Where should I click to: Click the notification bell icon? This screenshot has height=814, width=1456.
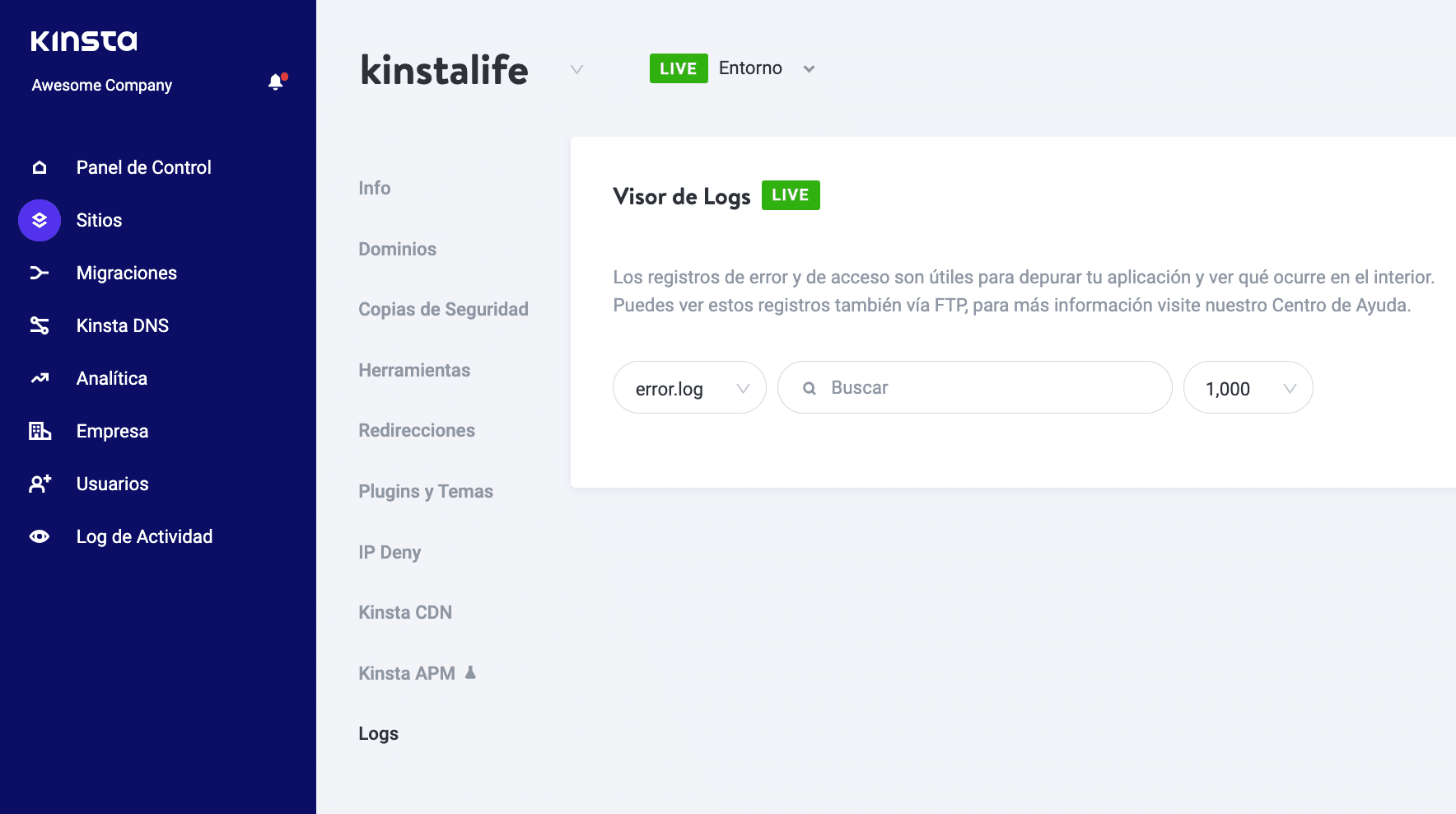tap(276, 82)
